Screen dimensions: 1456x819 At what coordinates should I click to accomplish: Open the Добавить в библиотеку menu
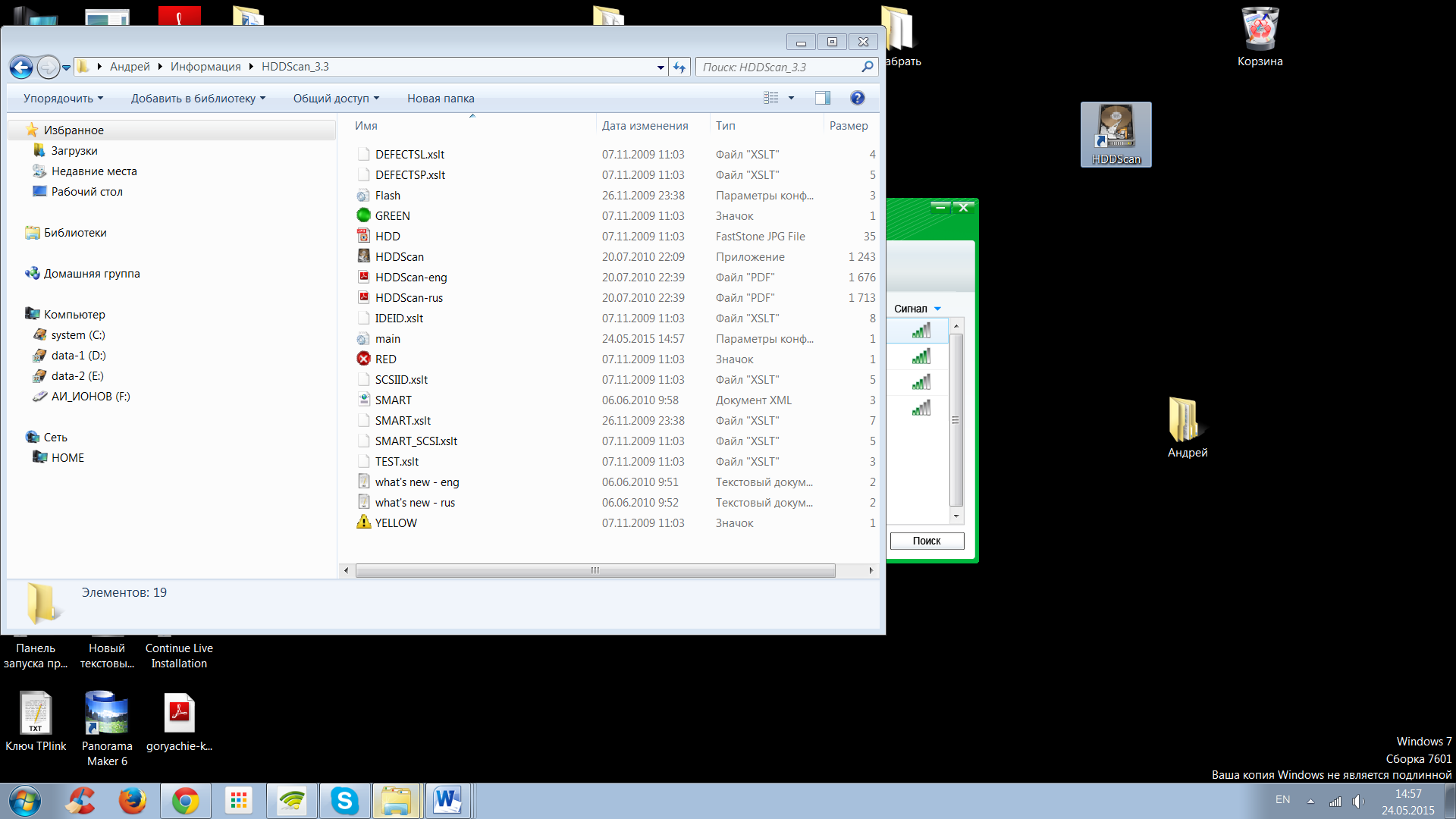198,98
